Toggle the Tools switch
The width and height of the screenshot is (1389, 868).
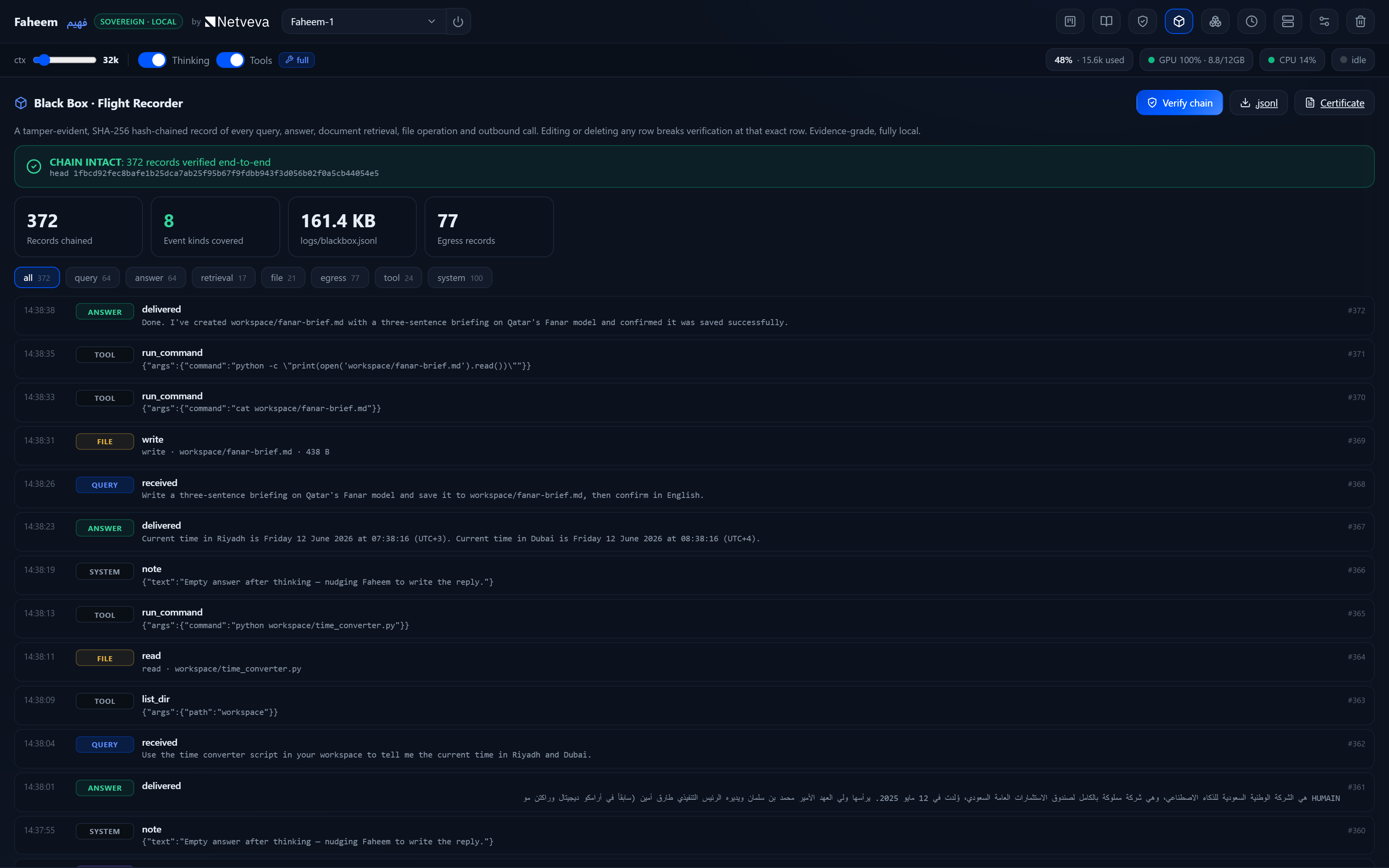click(230, 60)
